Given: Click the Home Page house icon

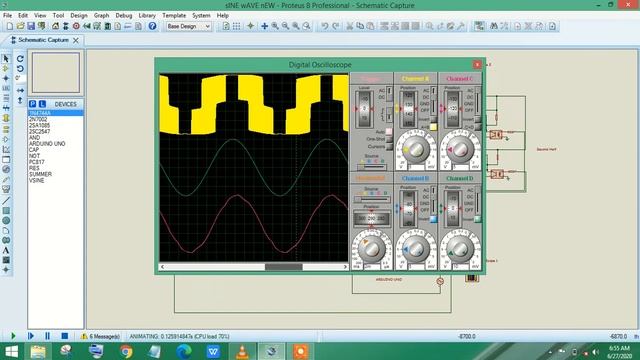Looking at the screenshot, I should coord(55,26).
